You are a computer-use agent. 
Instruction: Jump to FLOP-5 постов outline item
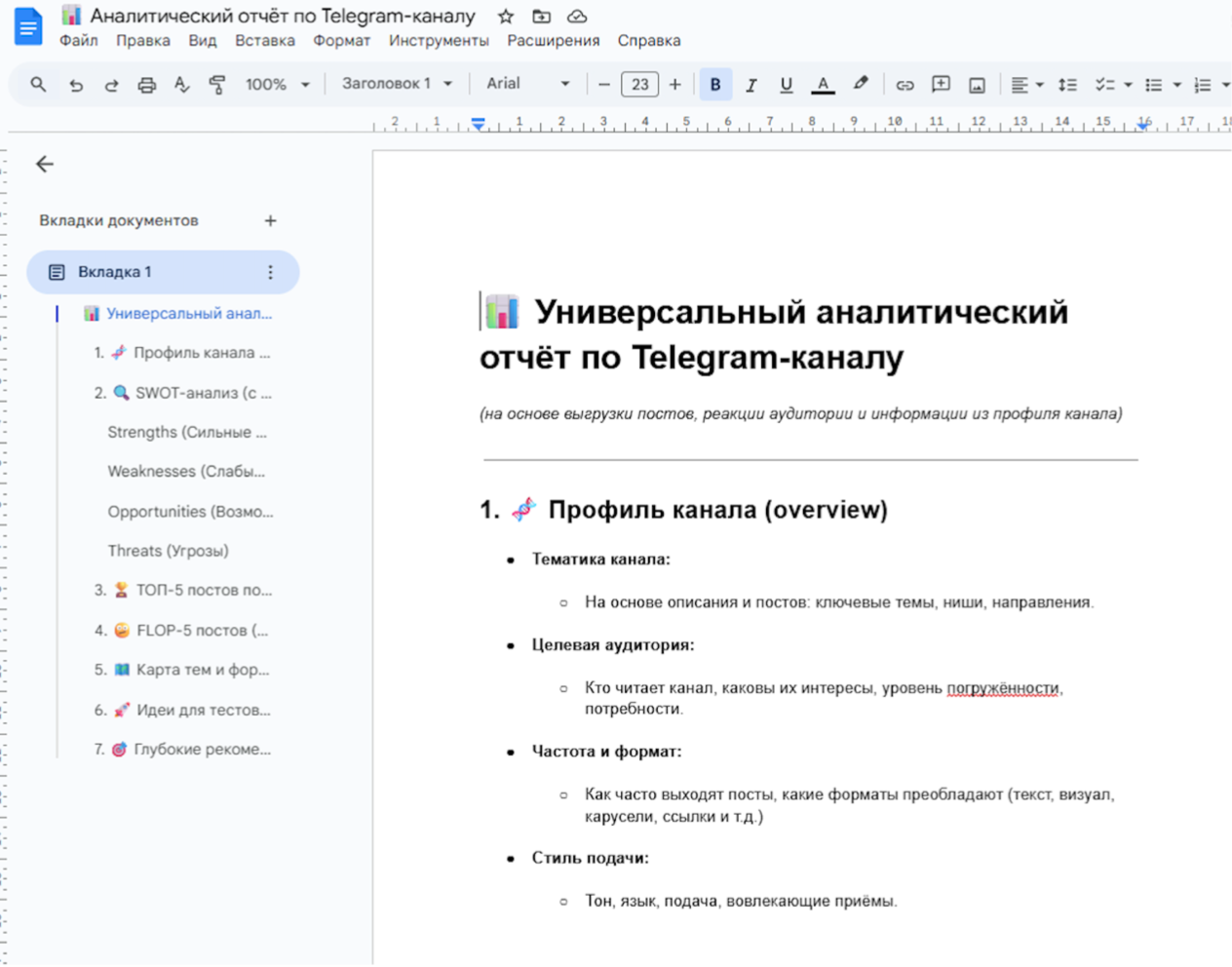[181, 631]
